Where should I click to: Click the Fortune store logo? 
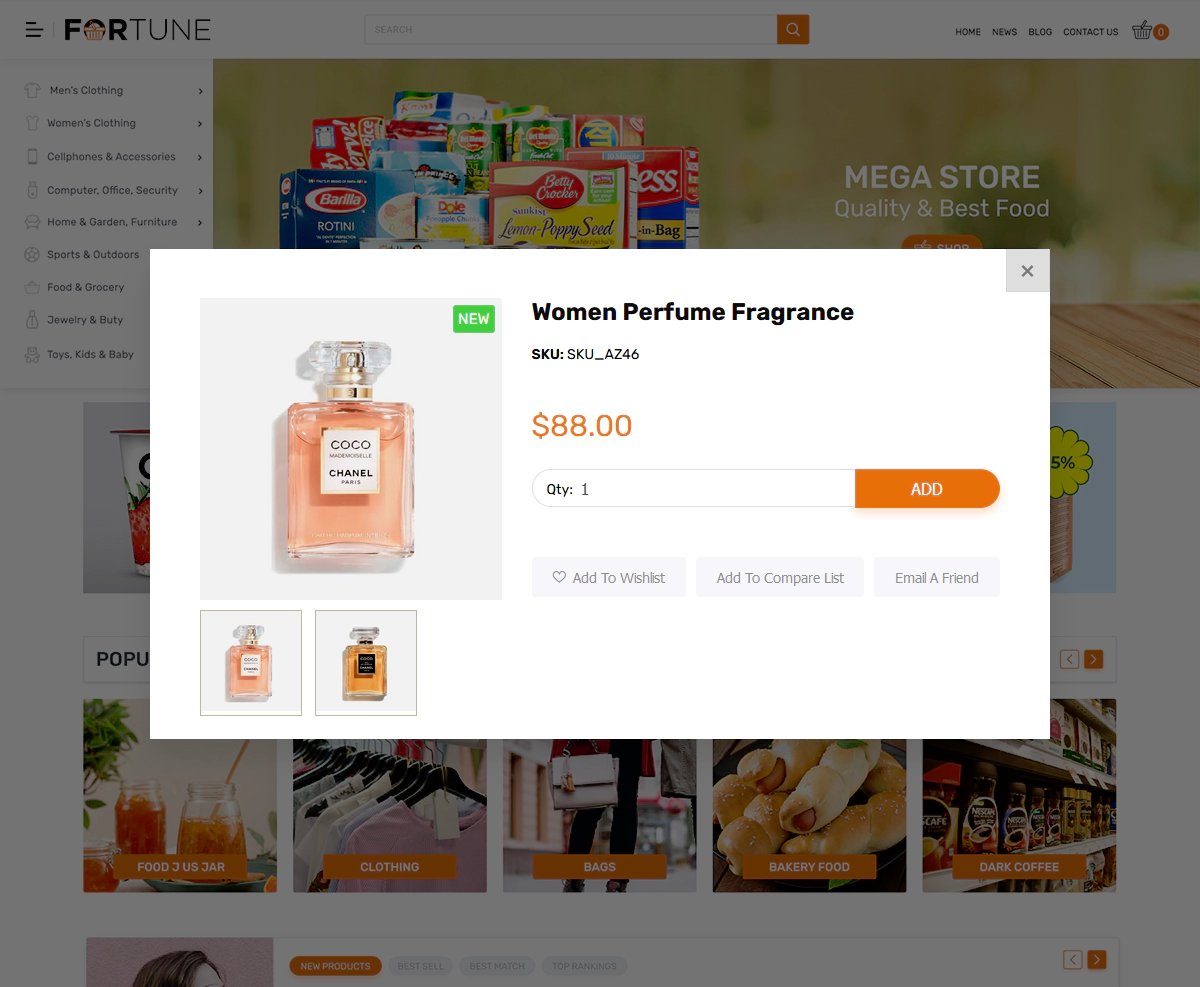point(137,30)
